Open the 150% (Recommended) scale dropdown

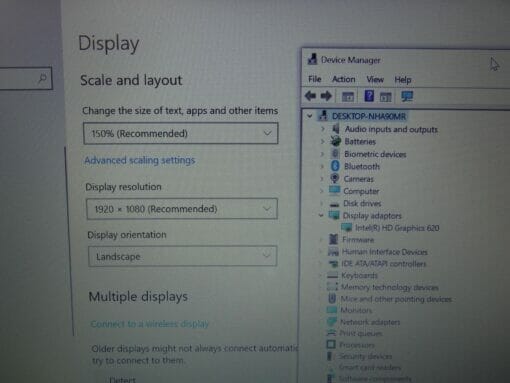point(181,133)
